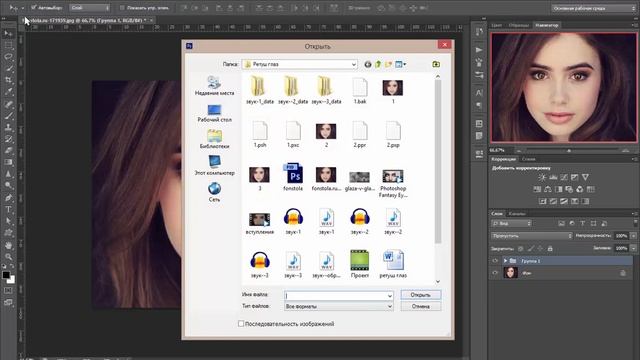Screen dimensions: 640x360
Task: Select the Pen tool
Action: click(8, 198)
